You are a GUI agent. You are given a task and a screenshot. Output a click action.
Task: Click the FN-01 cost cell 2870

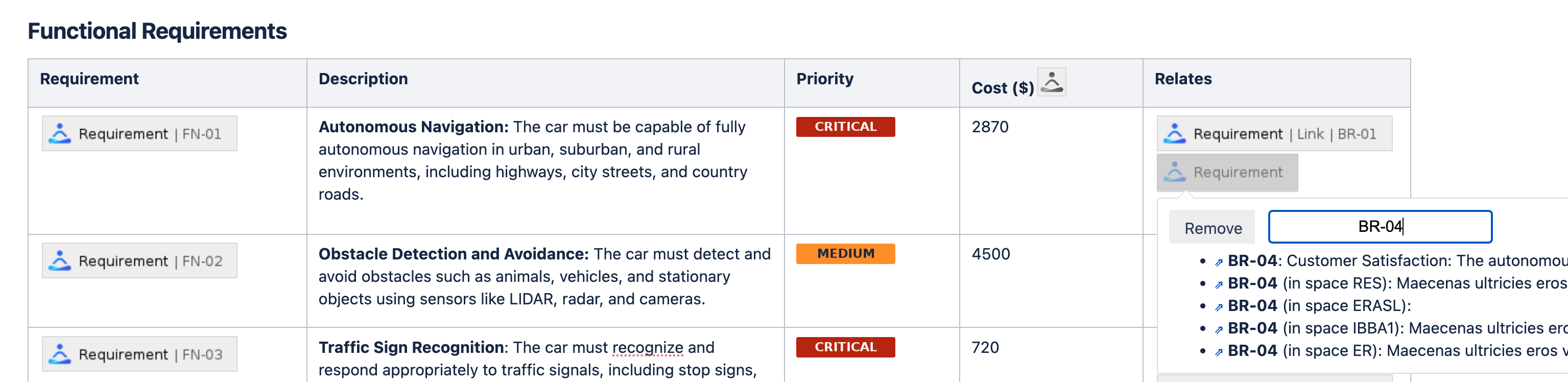[x=990, y=127]
